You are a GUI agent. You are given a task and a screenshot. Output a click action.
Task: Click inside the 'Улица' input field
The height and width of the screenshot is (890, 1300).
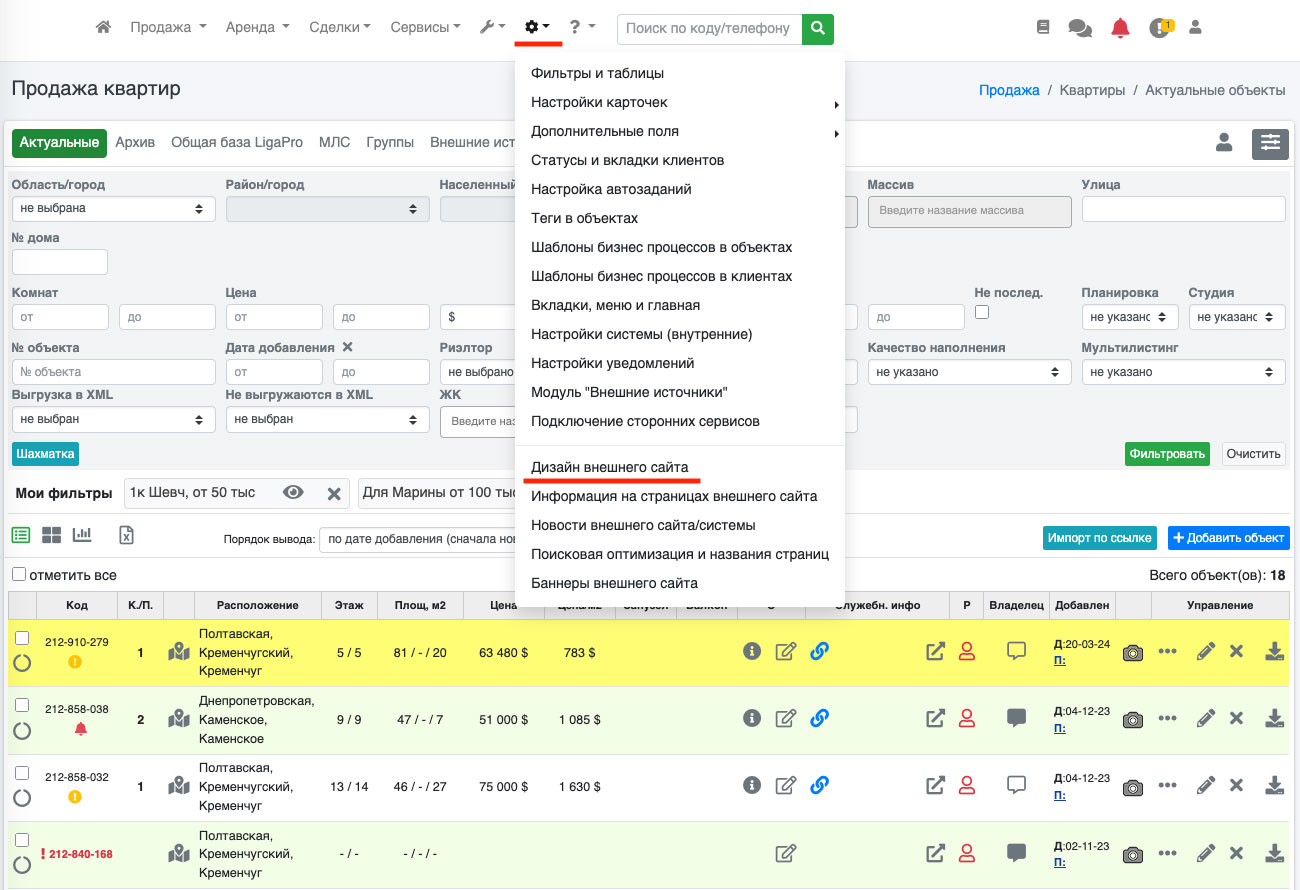1183,209
